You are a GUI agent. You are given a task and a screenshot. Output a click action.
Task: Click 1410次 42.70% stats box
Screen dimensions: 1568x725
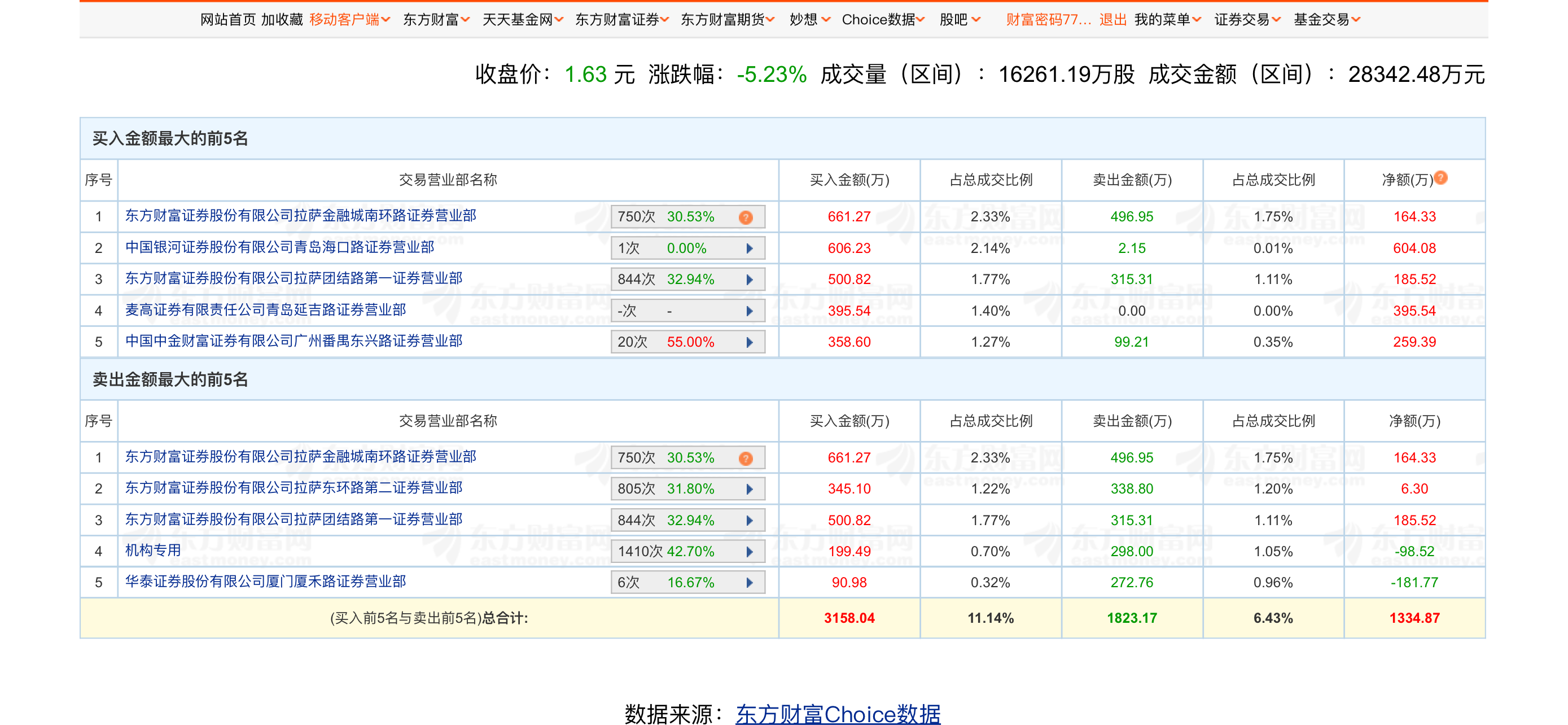[x=688, y=552]
